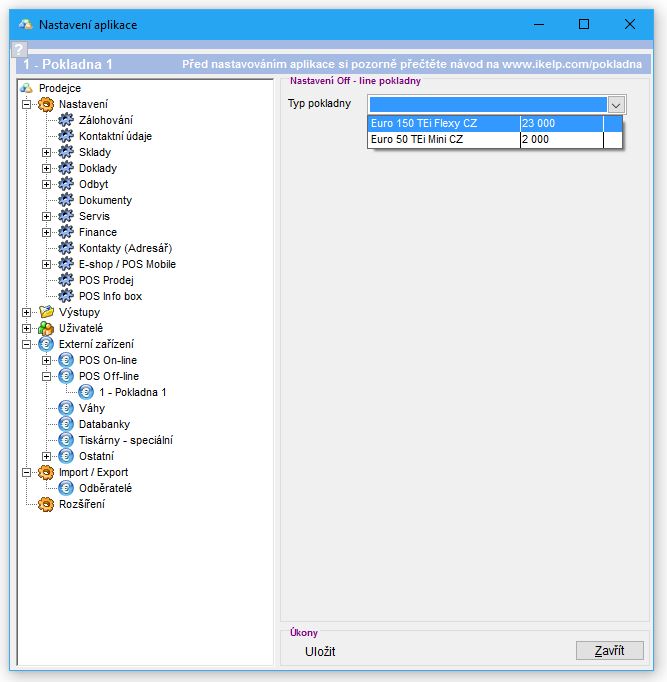Click the POS Info box gear icon
The height and width of the screenshot is (682, 667).
66,296
